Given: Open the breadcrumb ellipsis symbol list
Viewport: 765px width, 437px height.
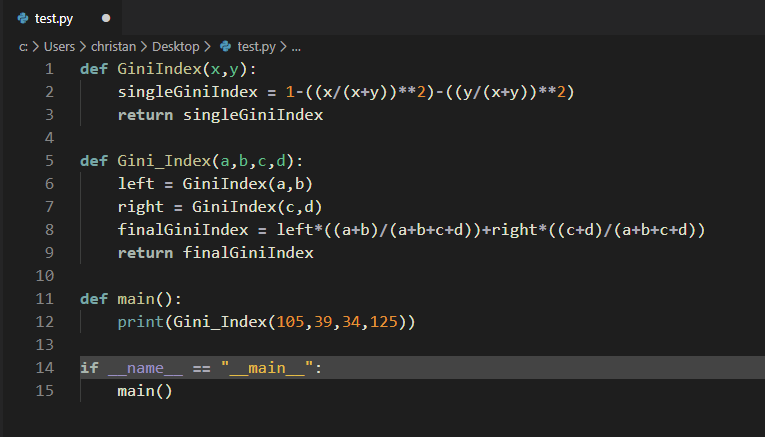Looking at the screenshot, I should [296, 47].
